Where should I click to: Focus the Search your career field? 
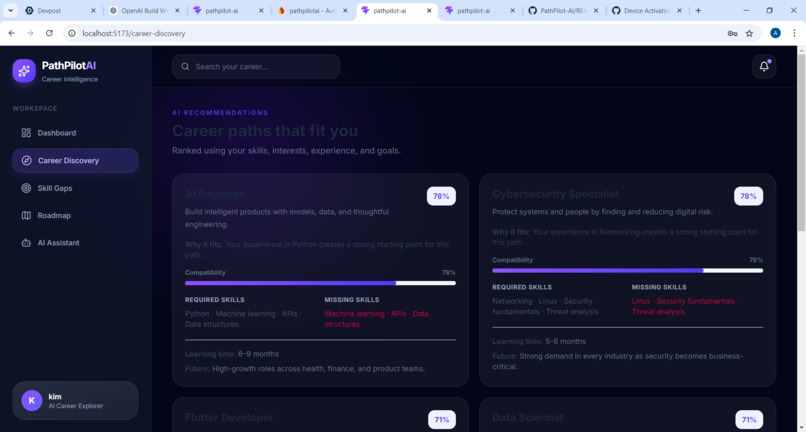256,66
